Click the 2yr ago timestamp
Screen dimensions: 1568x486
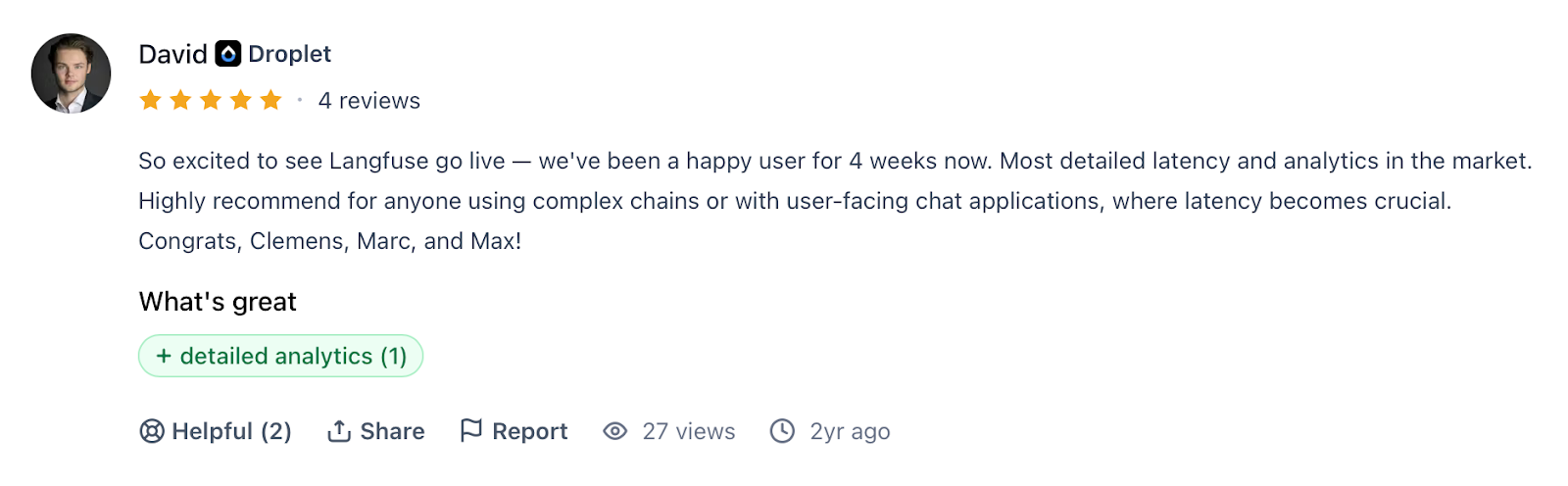click(x=850, y=431)
